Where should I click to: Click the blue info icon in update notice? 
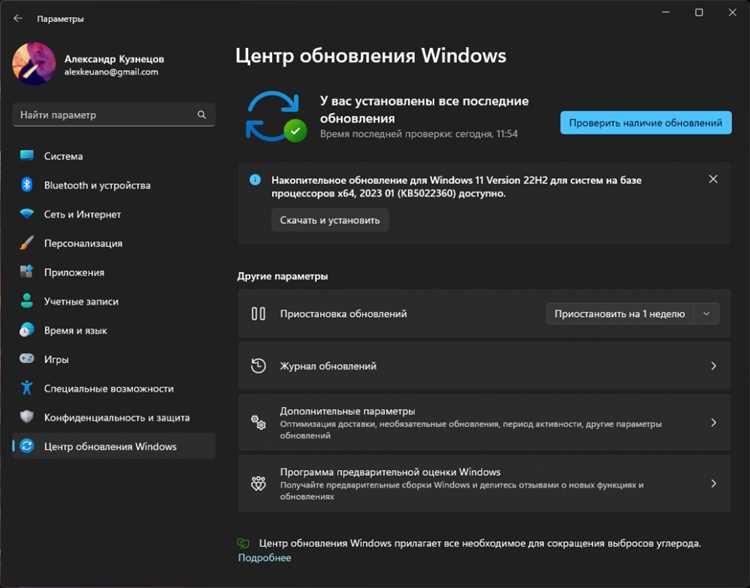point(255,180)
